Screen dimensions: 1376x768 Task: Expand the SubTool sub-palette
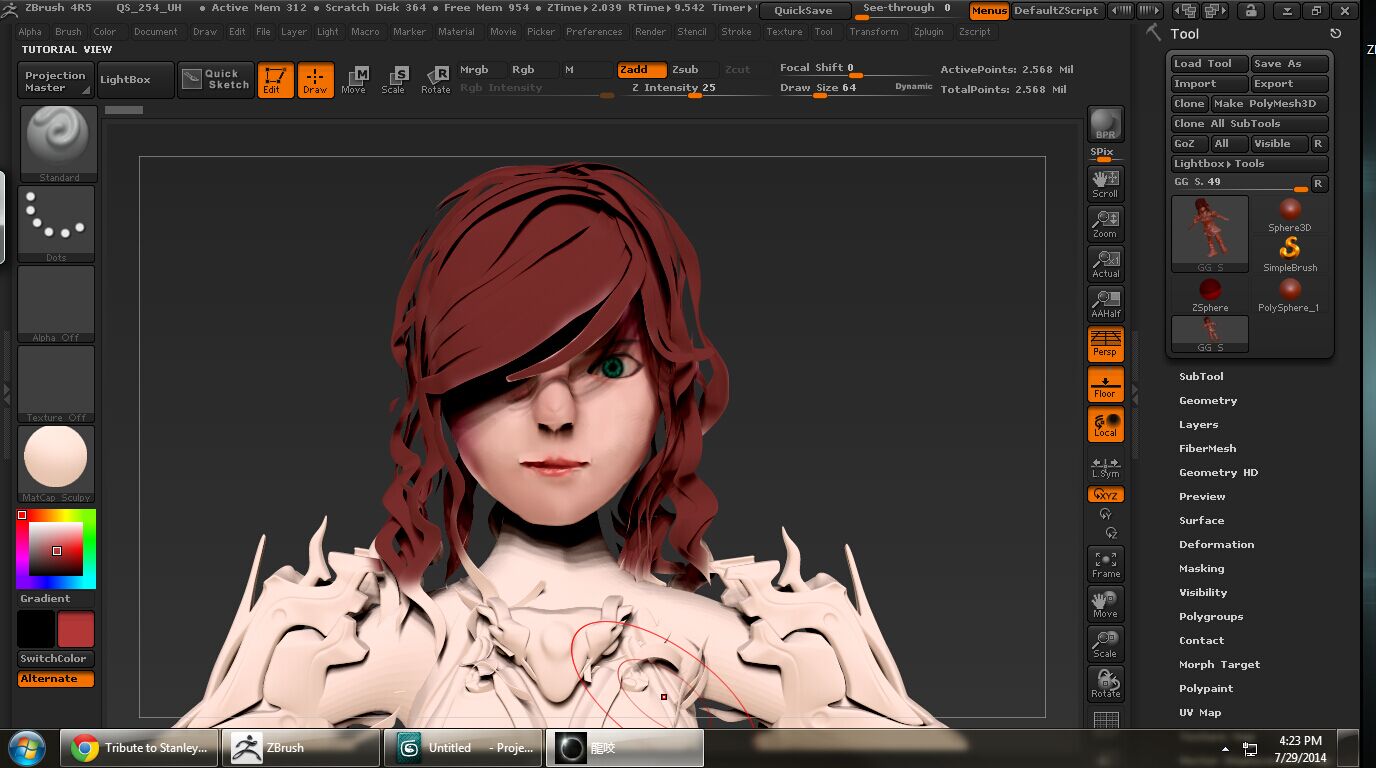coord(1201,377)
